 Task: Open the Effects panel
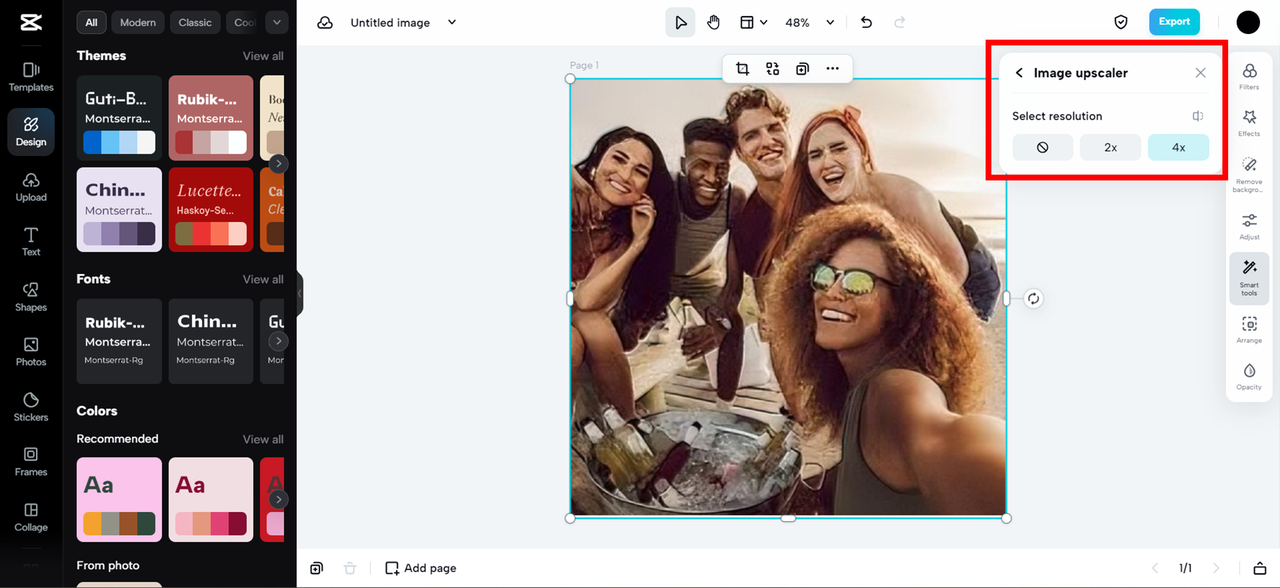[x=1249, y=123]
